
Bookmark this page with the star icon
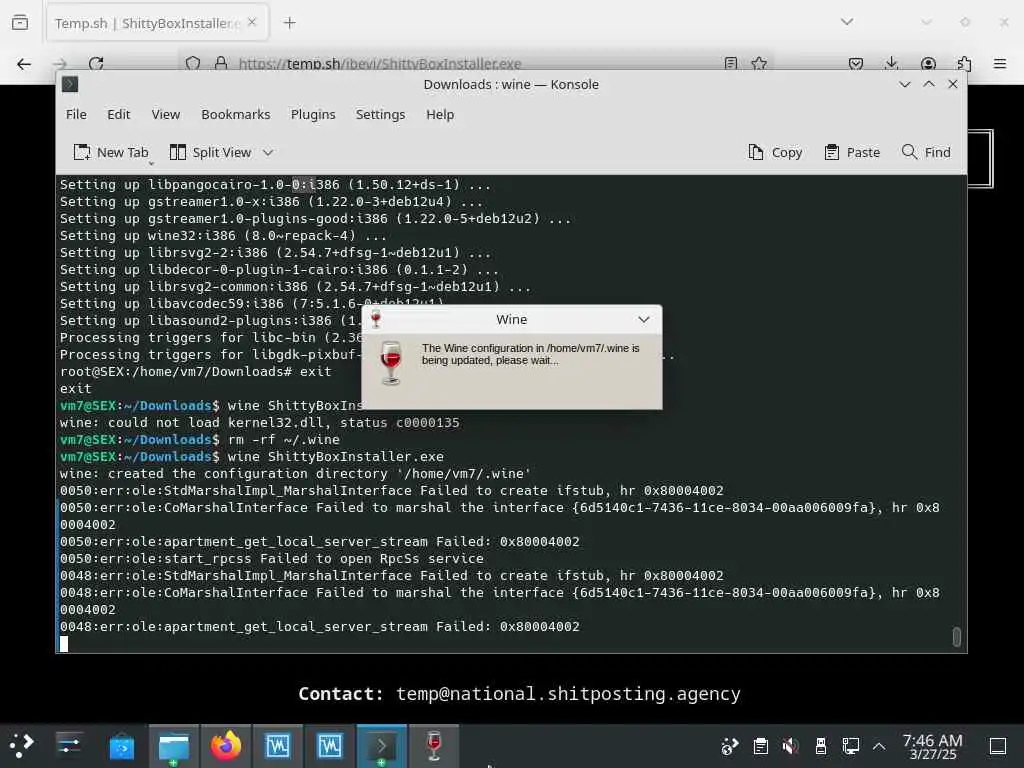point(759,63)
